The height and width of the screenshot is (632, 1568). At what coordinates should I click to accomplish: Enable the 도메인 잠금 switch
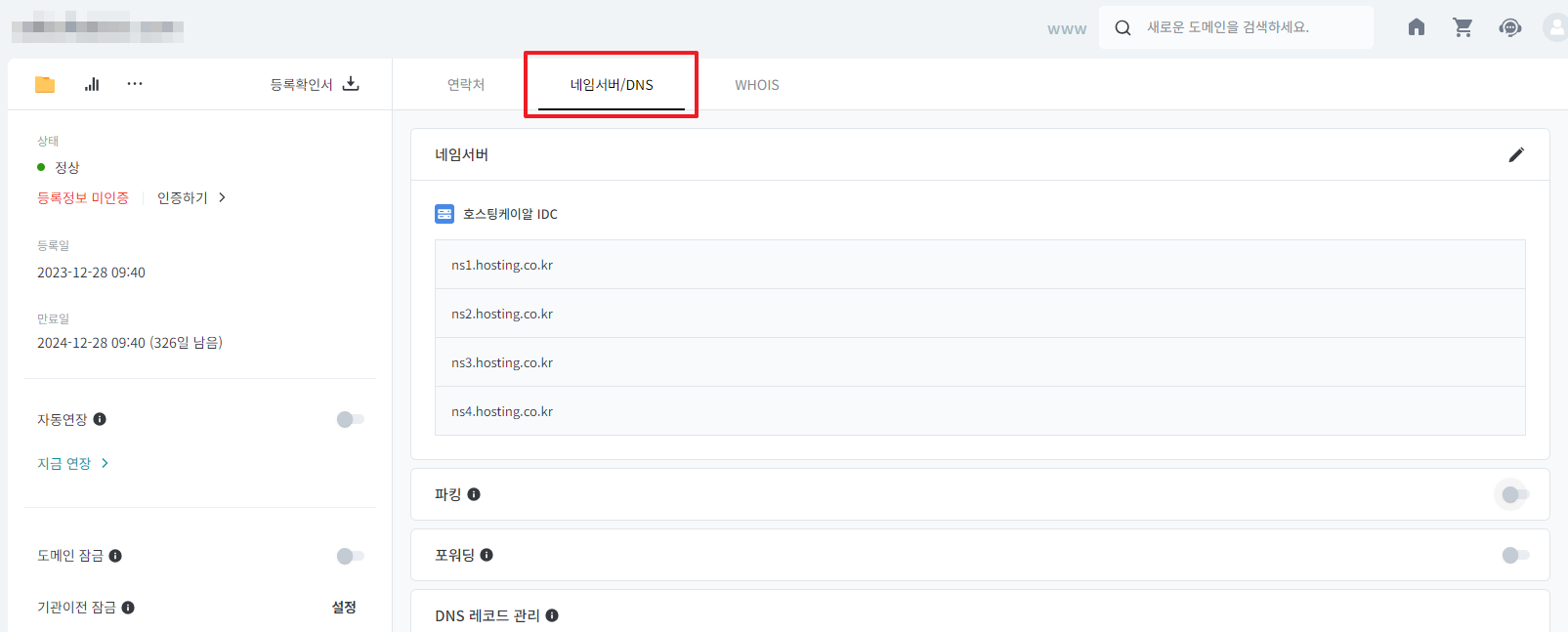tap(350, 556)
